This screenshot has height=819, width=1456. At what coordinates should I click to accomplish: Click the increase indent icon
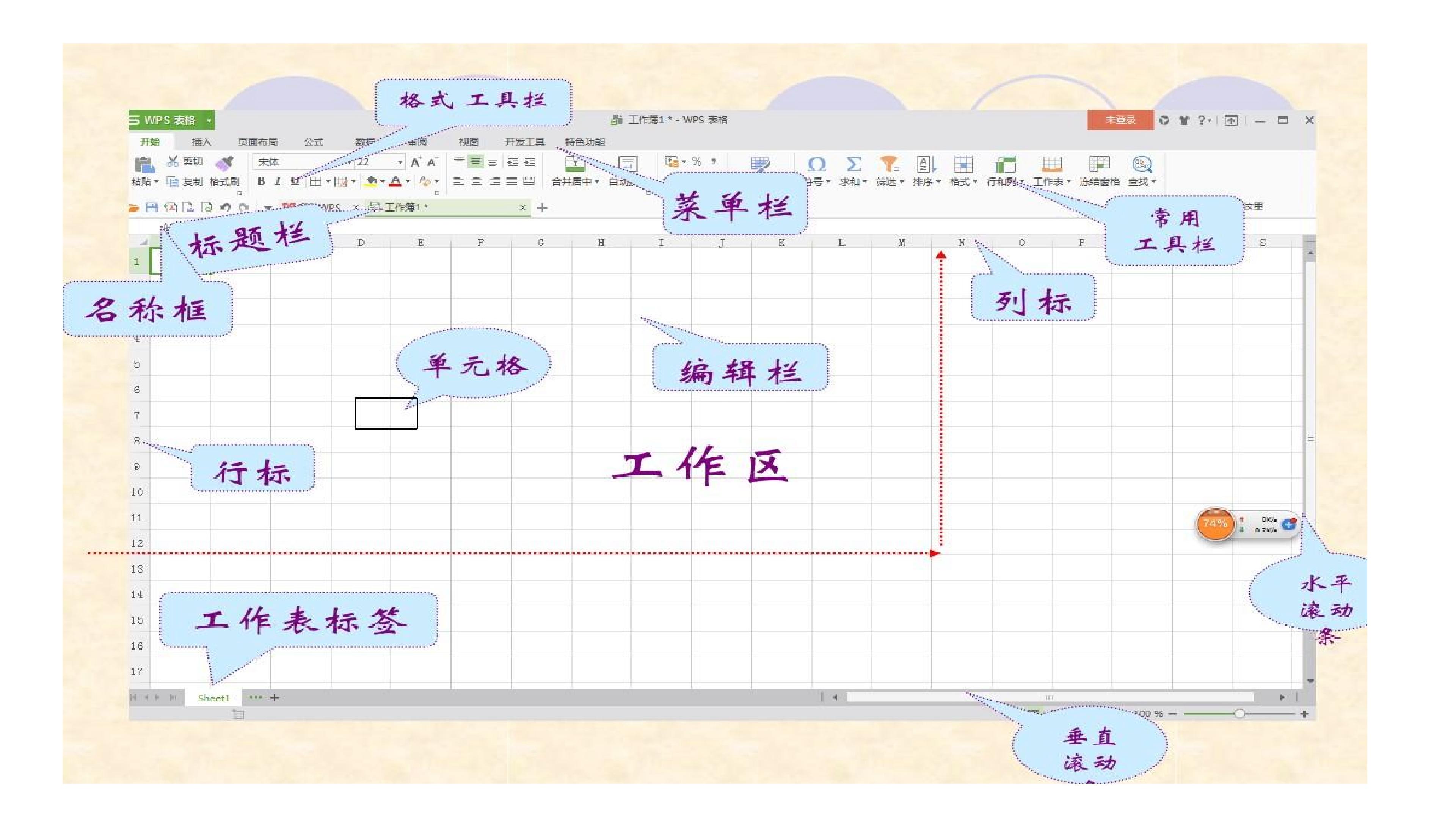(x=530, y=162)
